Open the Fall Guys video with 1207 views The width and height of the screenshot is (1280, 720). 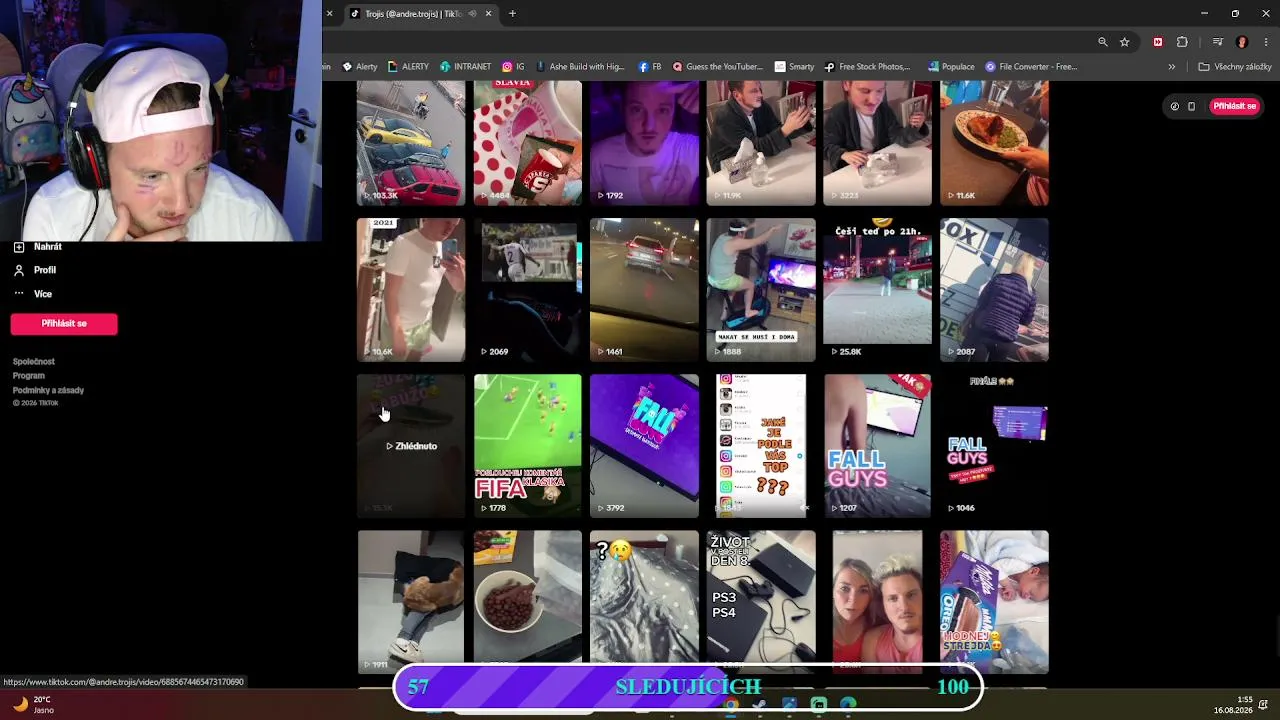point(877,446)
